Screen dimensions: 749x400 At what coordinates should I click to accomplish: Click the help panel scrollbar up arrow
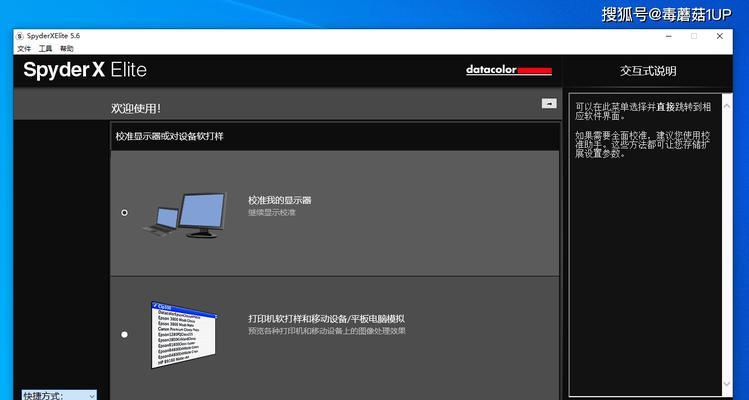point(727,105)
